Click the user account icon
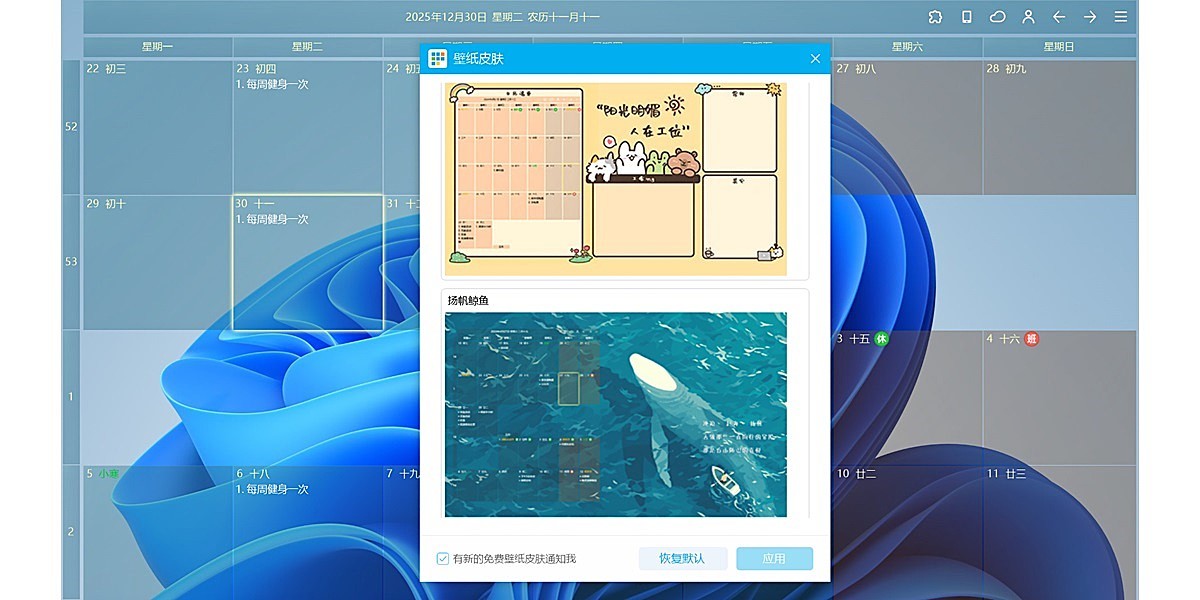This screenshot has height=600, width=1200. pos(1028,17)
